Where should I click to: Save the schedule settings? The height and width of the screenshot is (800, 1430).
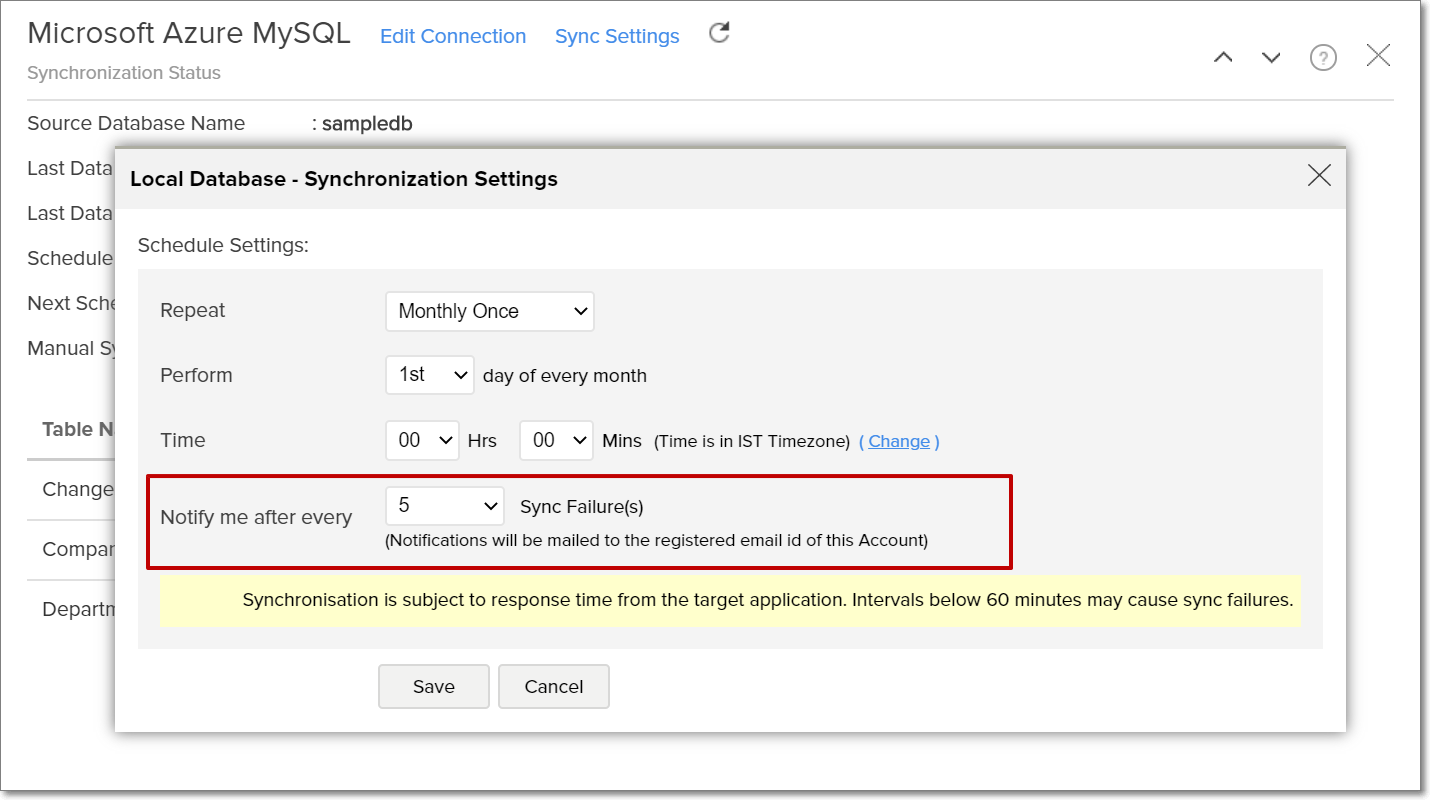[x=433, y=686]
